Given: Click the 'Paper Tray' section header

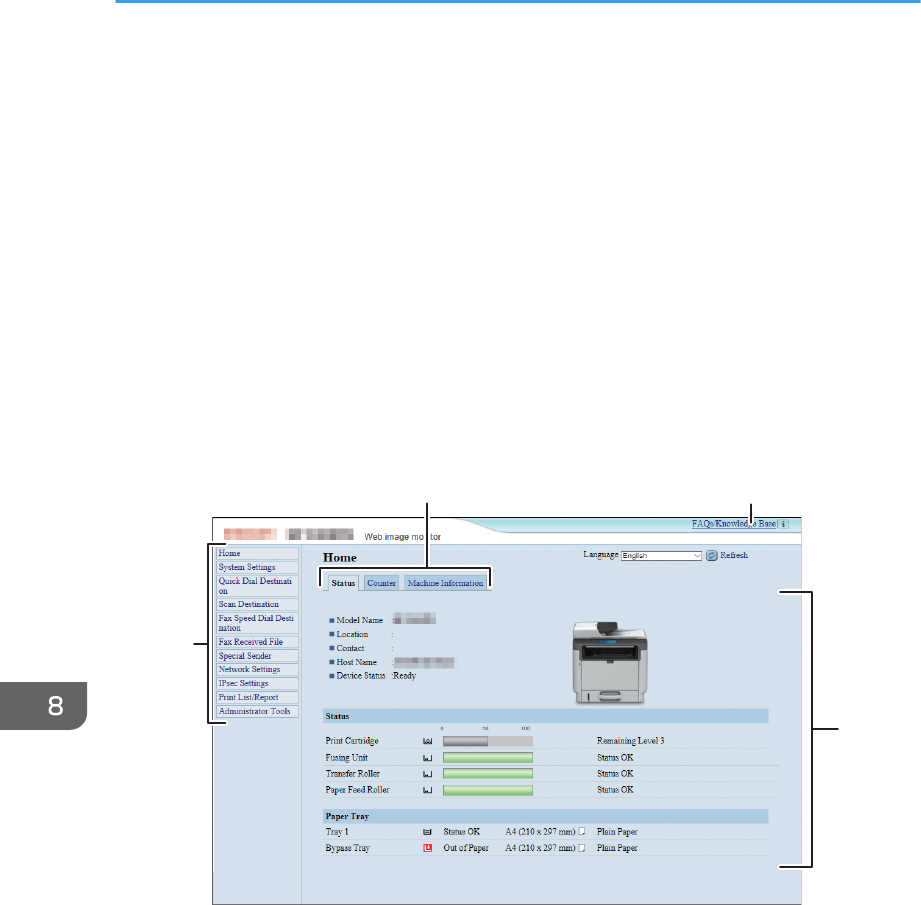Looking at the screenshot, I should (546, 816).
